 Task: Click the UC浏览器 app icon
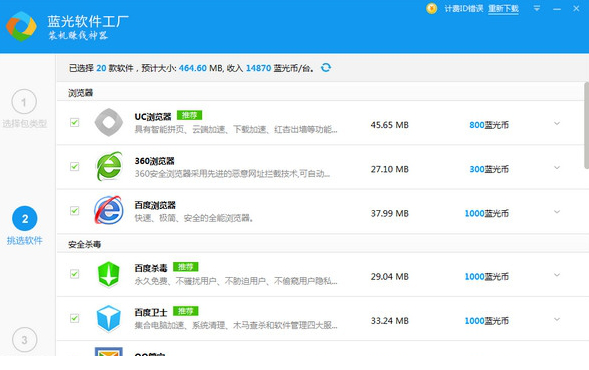109,122
